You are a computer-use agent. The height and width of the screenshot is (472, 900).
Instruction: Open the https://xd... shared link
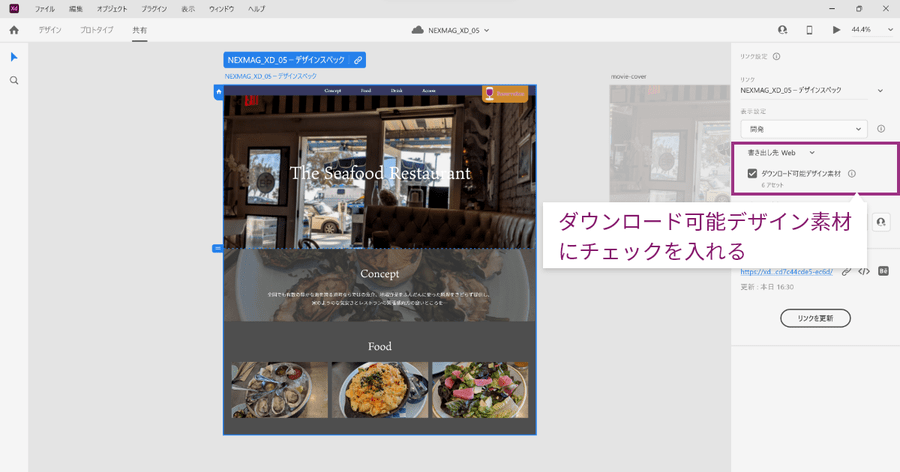786,272
